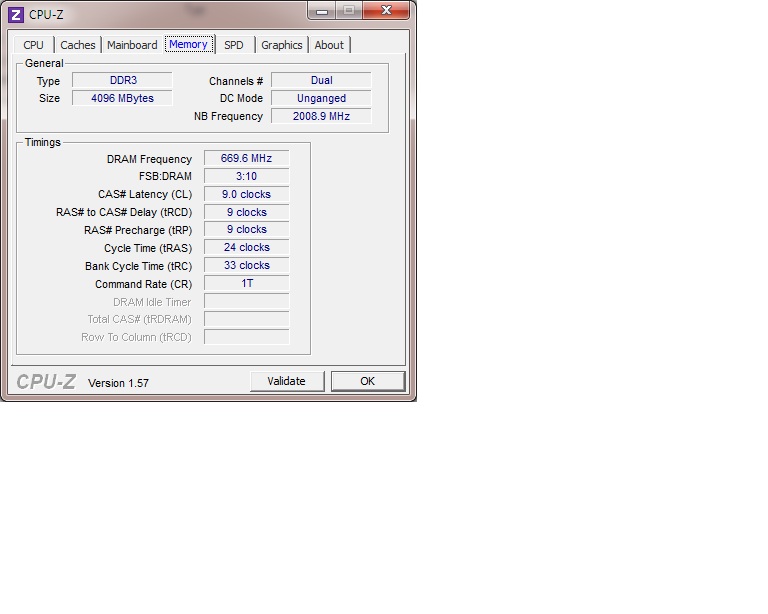The width and height of the screenshot is (768, 614).
Task: Select the 24 clocks tRAS value
Action: [x=246, y=247]
